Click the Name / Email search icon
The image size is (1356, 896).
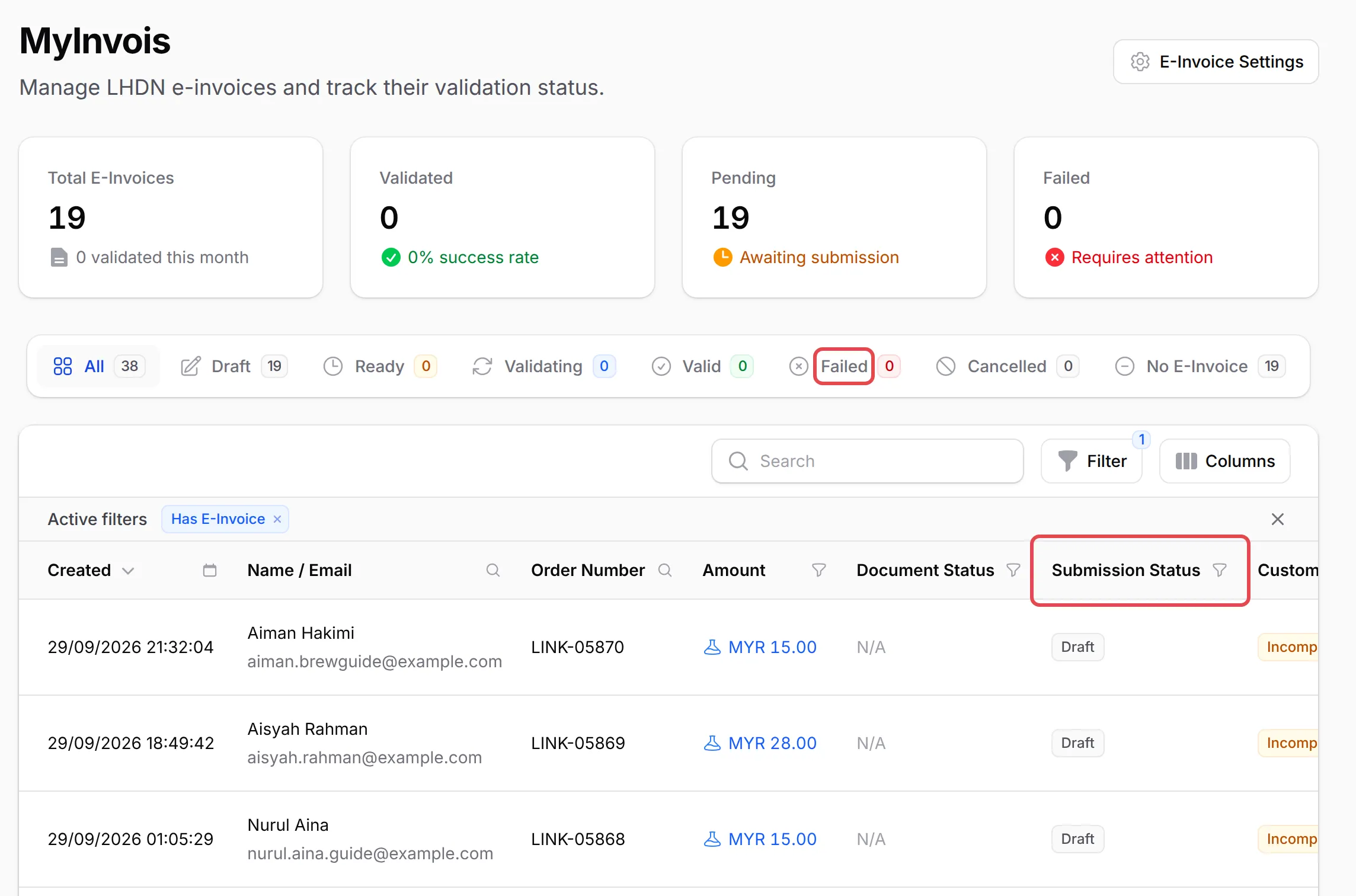(x=493, y=570)
